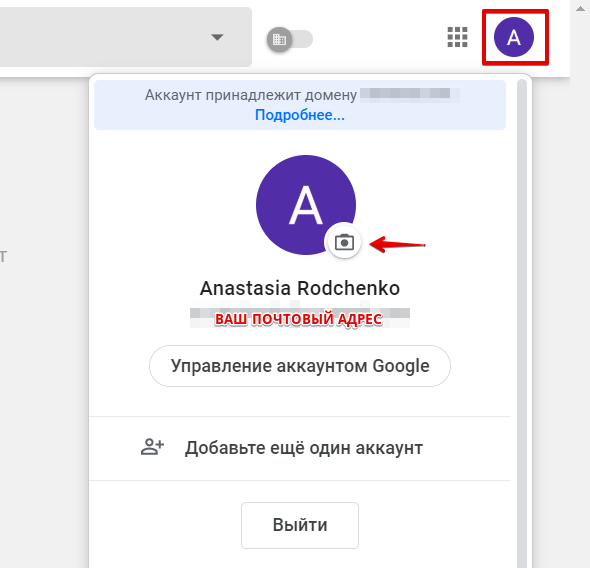Open the Google apps grid launcher
The image size is (590, 568).
click(457, 37)
